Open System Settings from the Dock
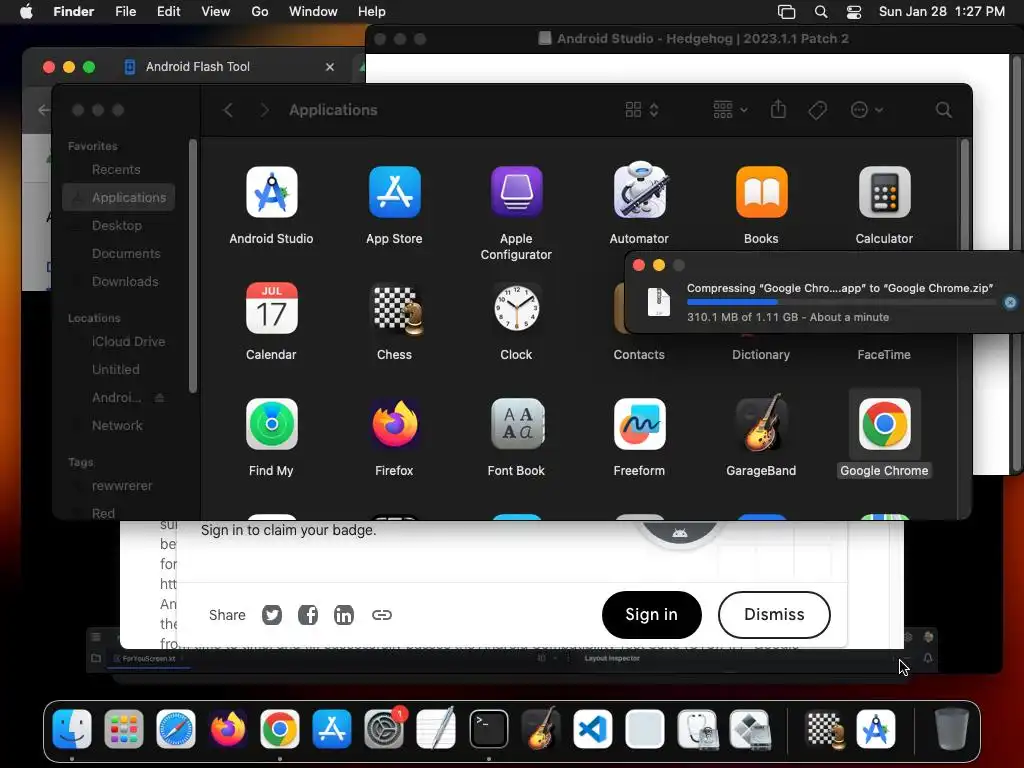 (x=384, y=729)
